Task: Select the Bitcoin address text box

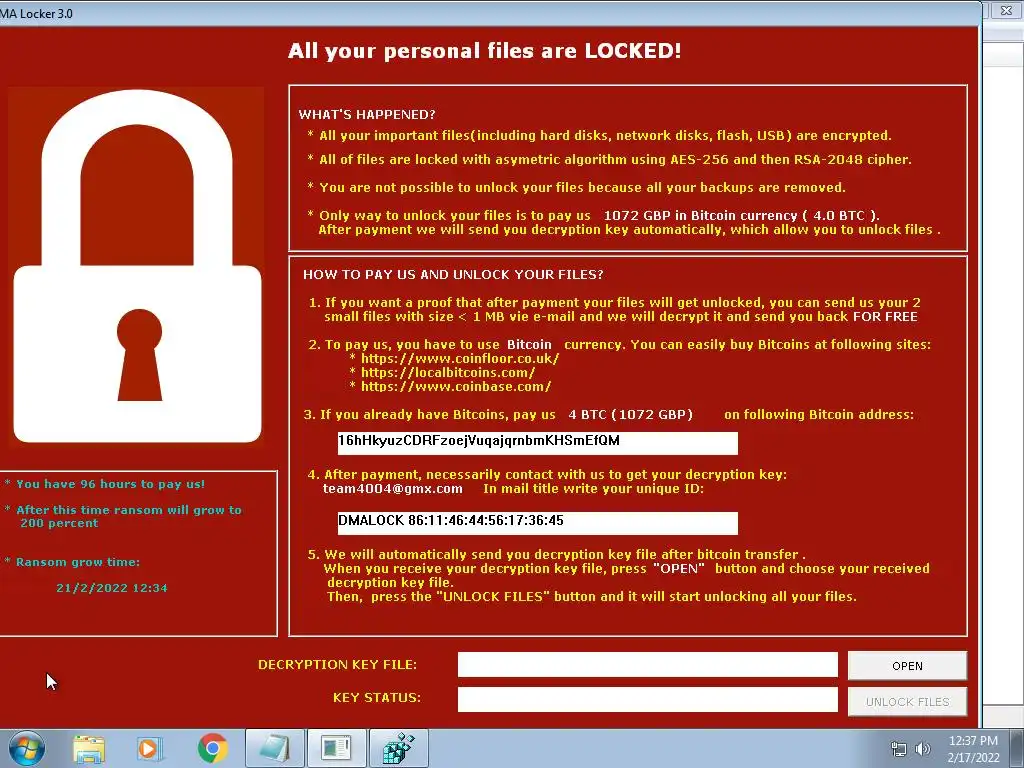Action: (x=537, y=443)
